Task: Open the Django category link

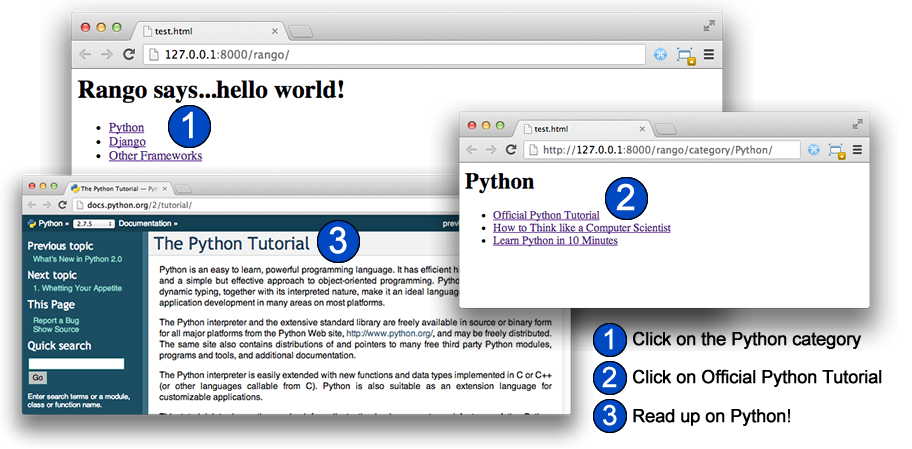Action: click(127, 141)
